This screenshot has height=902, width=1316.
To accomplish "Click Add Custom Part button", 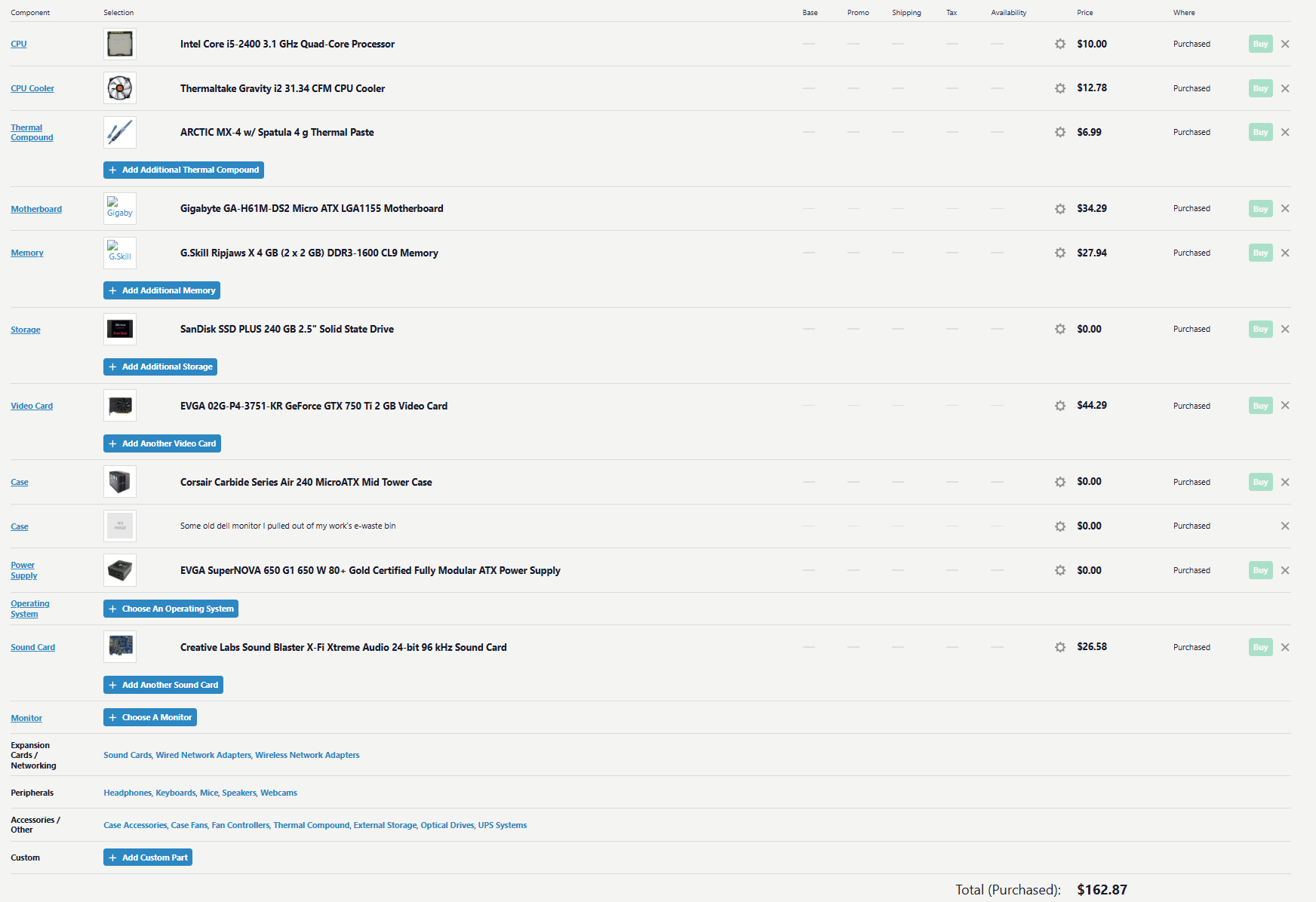I will (148, 858).
